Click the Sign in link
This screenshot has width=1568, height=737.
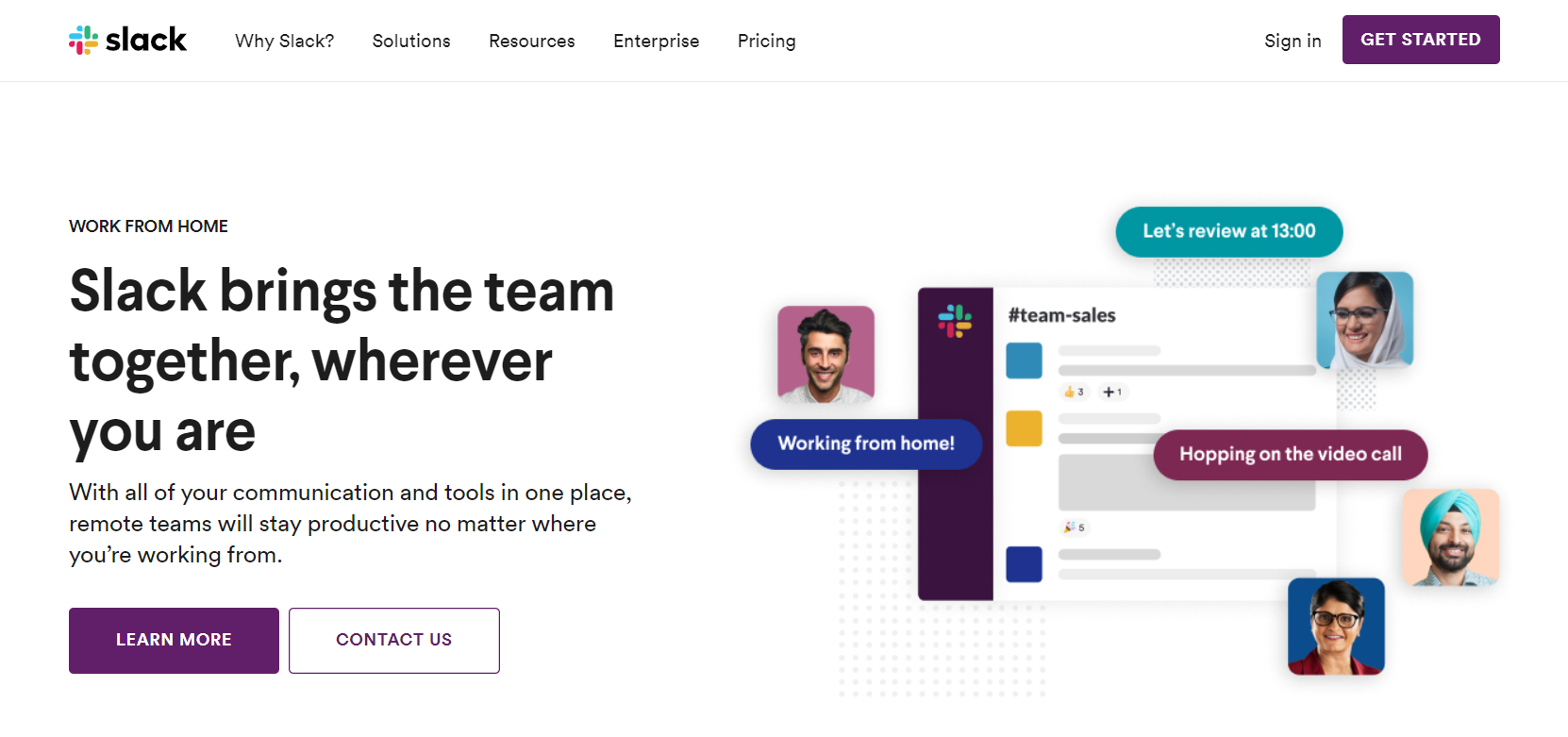point(1293,41)
